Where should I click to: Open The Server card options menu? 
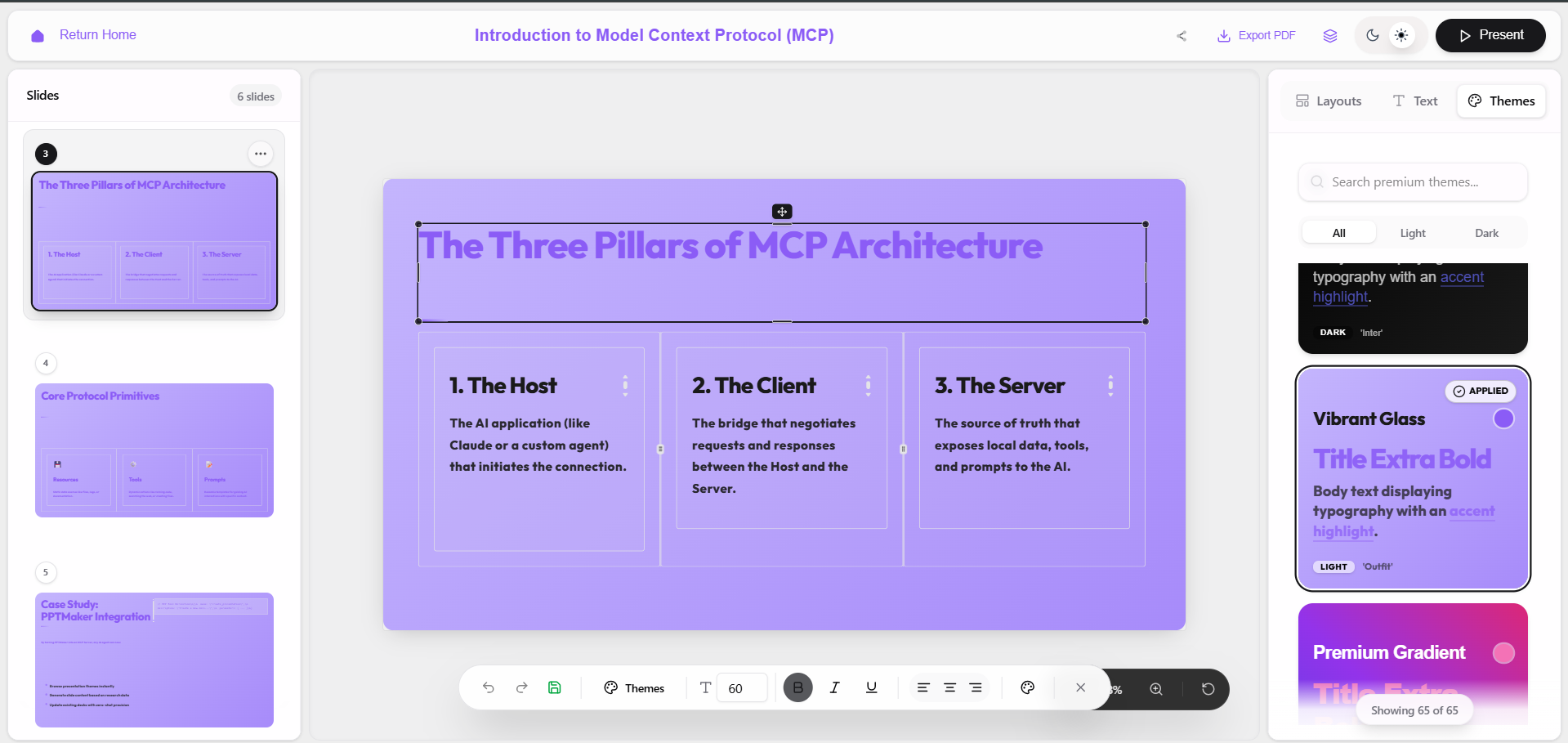(x=1110, y=385)
